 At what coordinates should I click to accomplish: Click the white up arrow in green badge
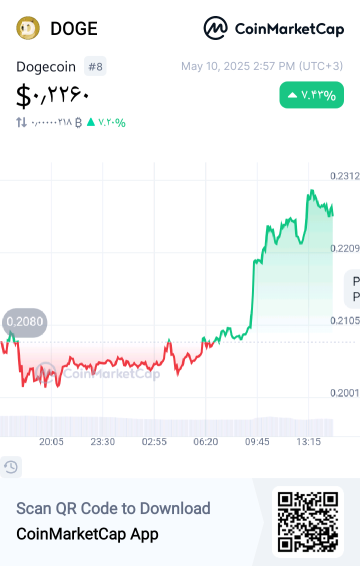click(292, 95)
